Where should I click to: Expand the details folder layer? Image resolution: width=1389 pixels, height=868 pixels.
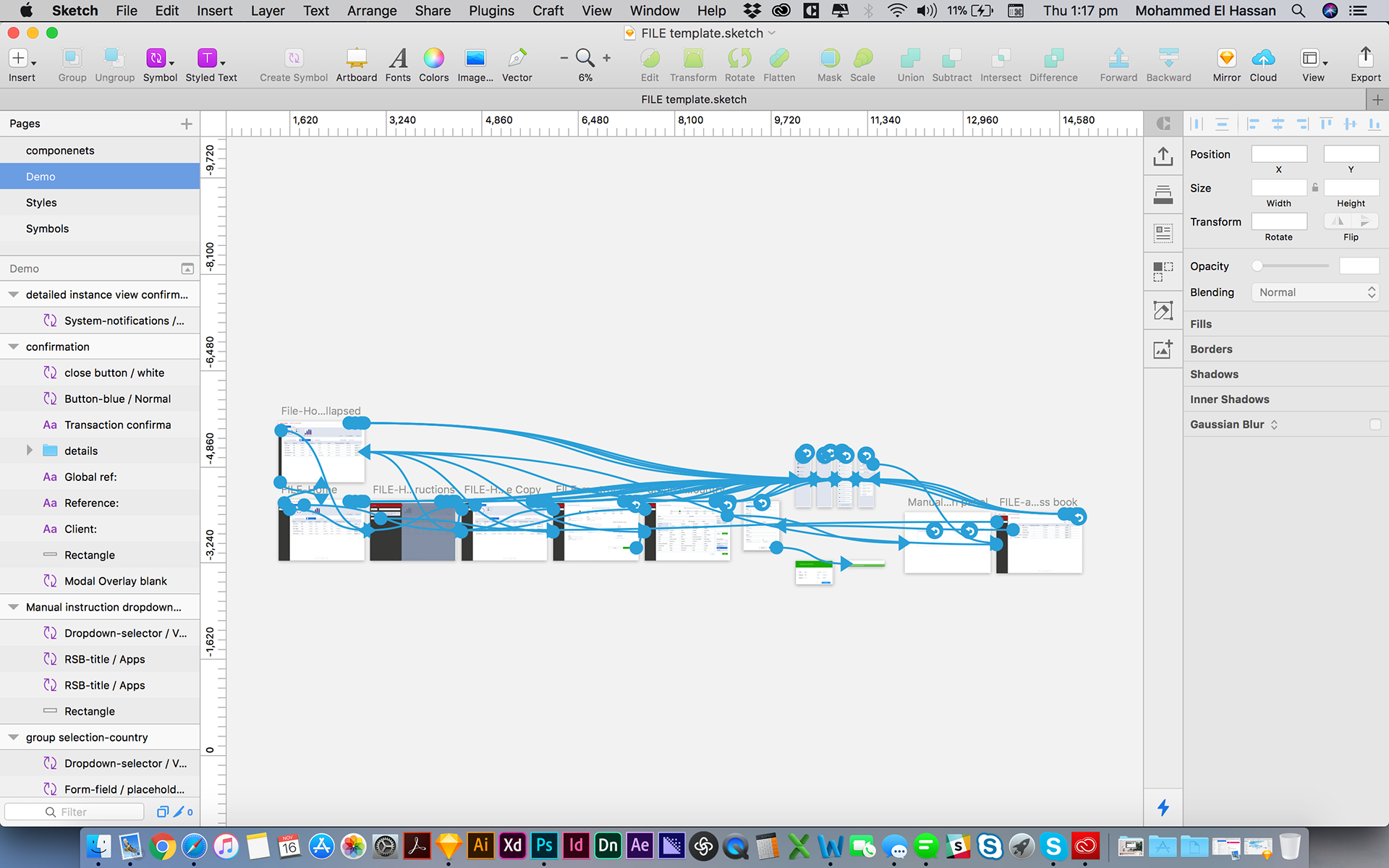click(30, 451)
